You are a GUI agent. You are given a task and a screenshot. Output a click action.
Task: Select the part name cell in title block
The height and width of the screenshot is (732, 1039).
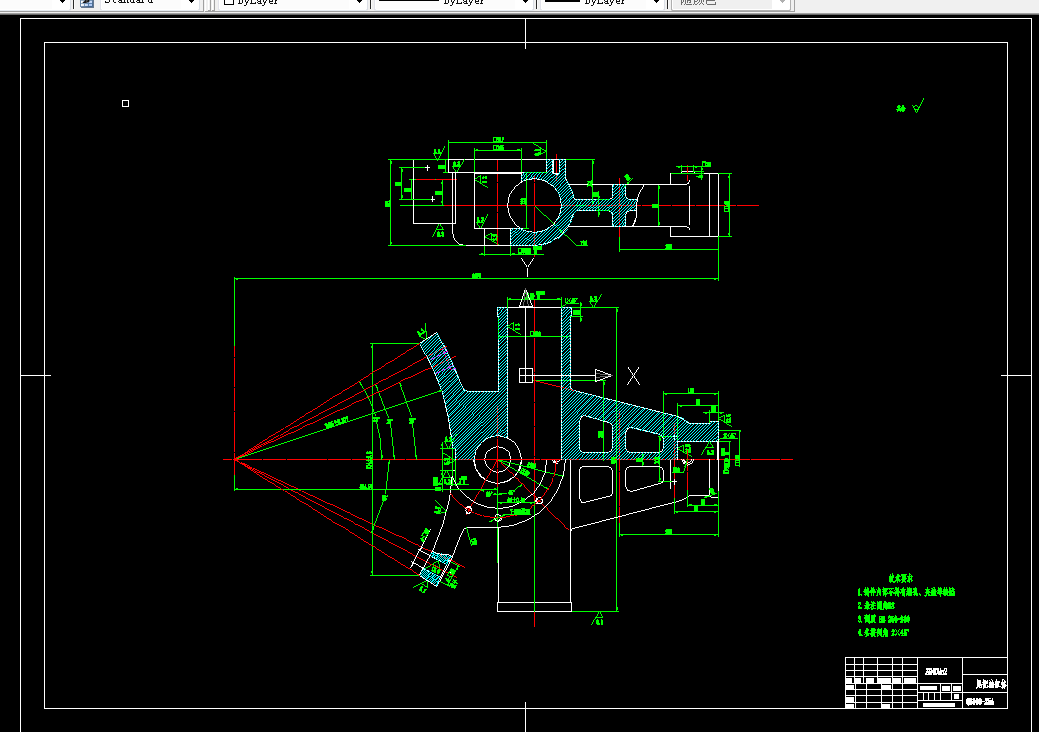[x=985, y=684]
